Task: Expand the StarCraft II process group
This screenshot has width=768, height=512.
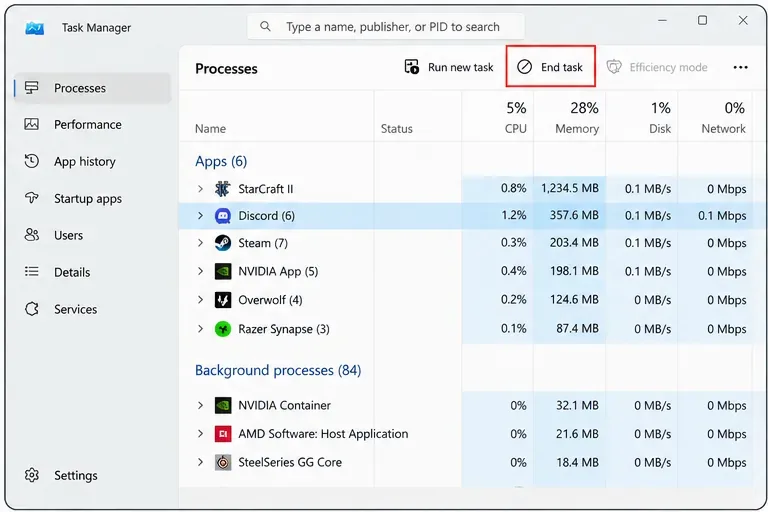Action: pyautogui.click(x=200, y=189)
